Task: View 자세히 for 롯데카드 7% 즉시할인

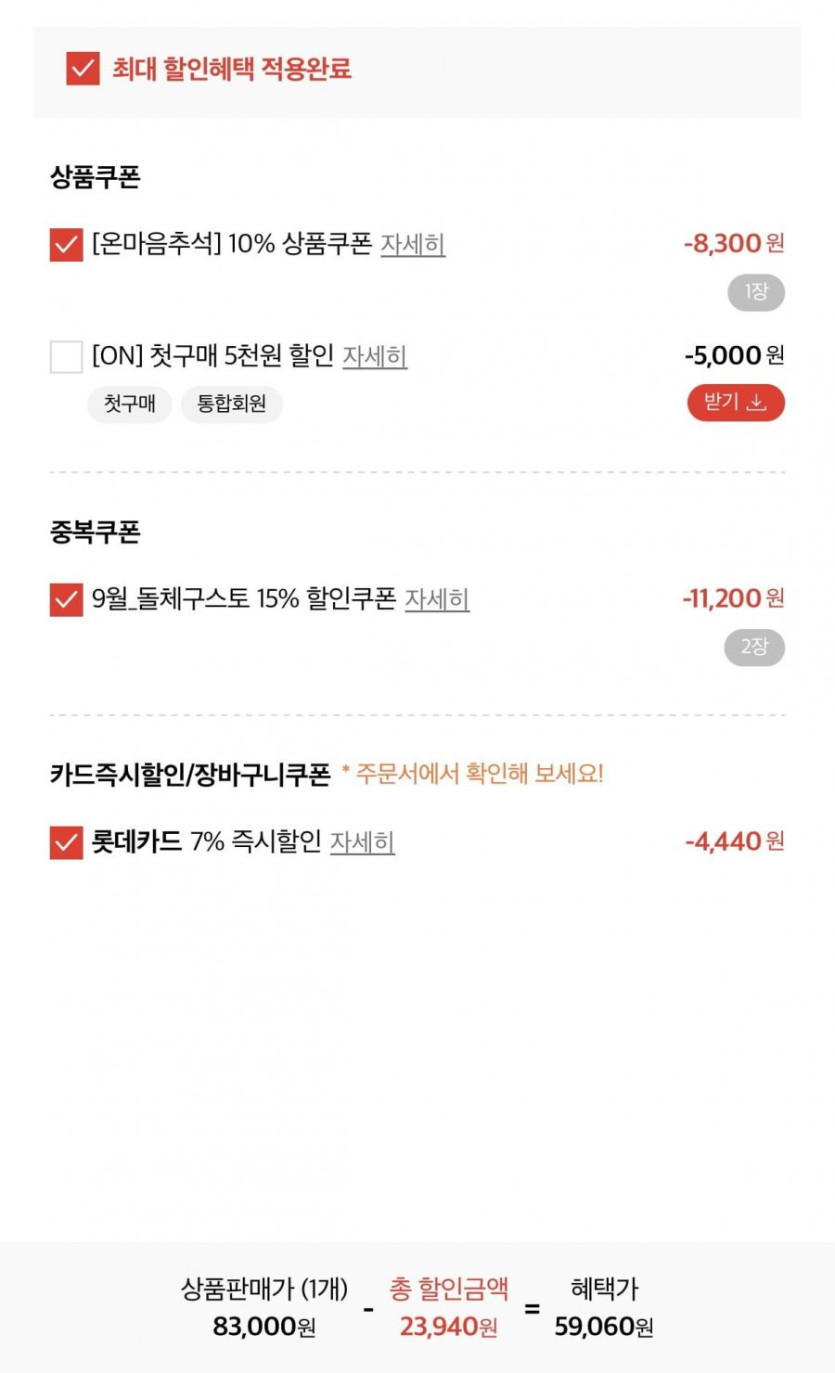Action: click(362, 842)
